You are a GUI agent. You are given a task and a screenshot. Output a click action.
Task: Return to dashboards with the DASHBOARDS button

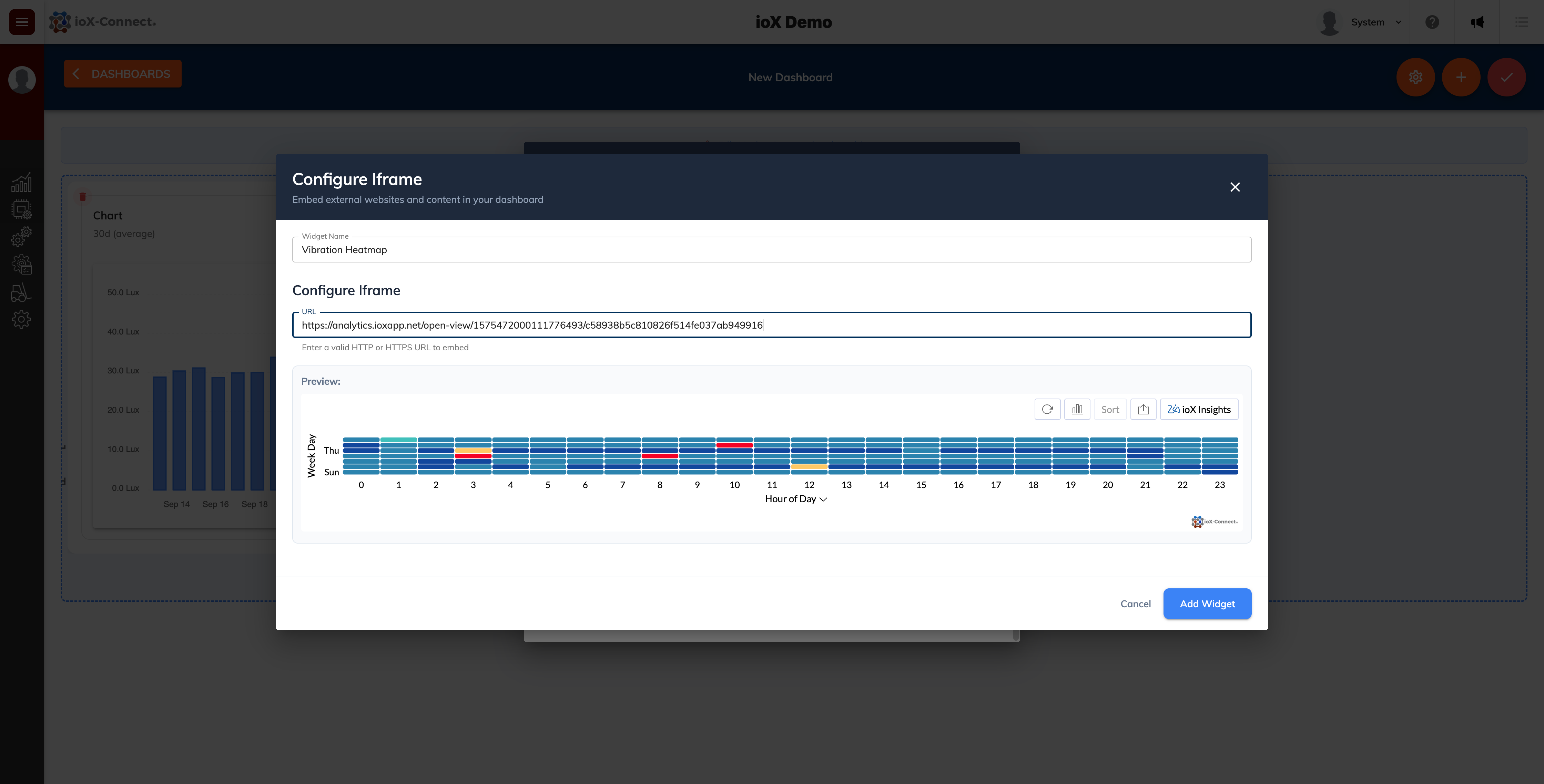122,73
